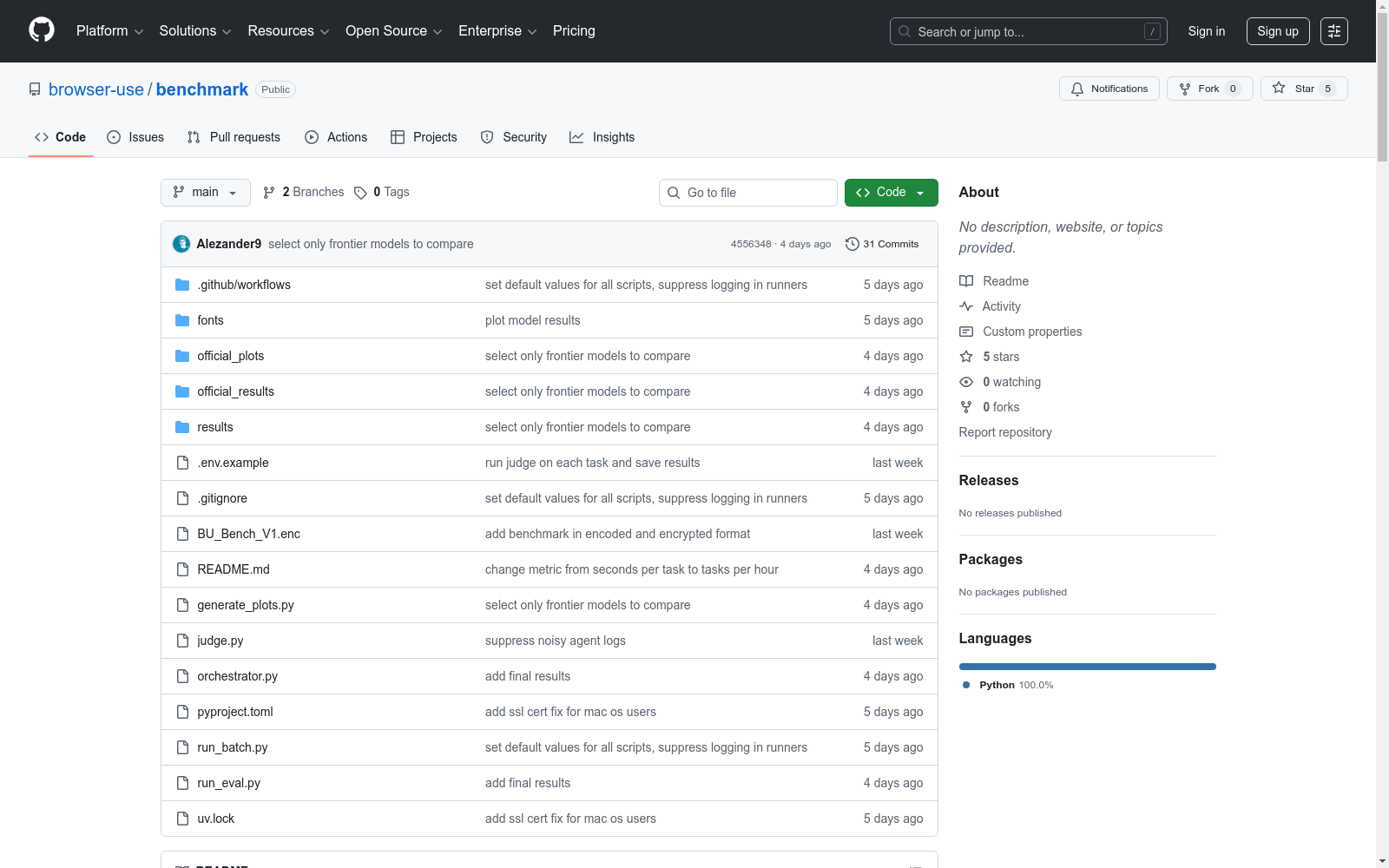Open the browser-use organization link
The height and width of the screenshot is (868, 1389).
click(96, 89)
